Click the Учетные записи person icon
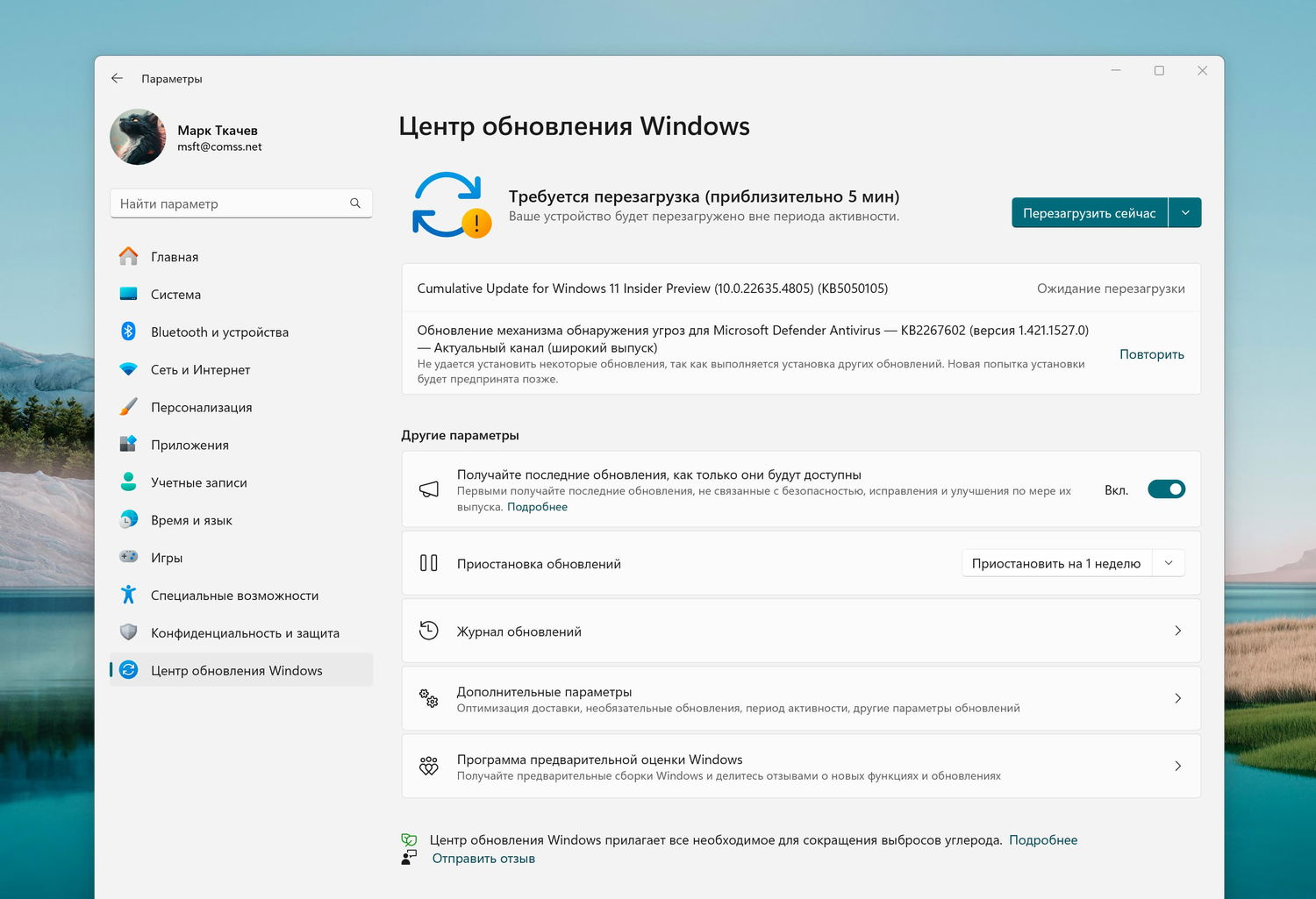 pyautogui.click(x=128, y=482)
